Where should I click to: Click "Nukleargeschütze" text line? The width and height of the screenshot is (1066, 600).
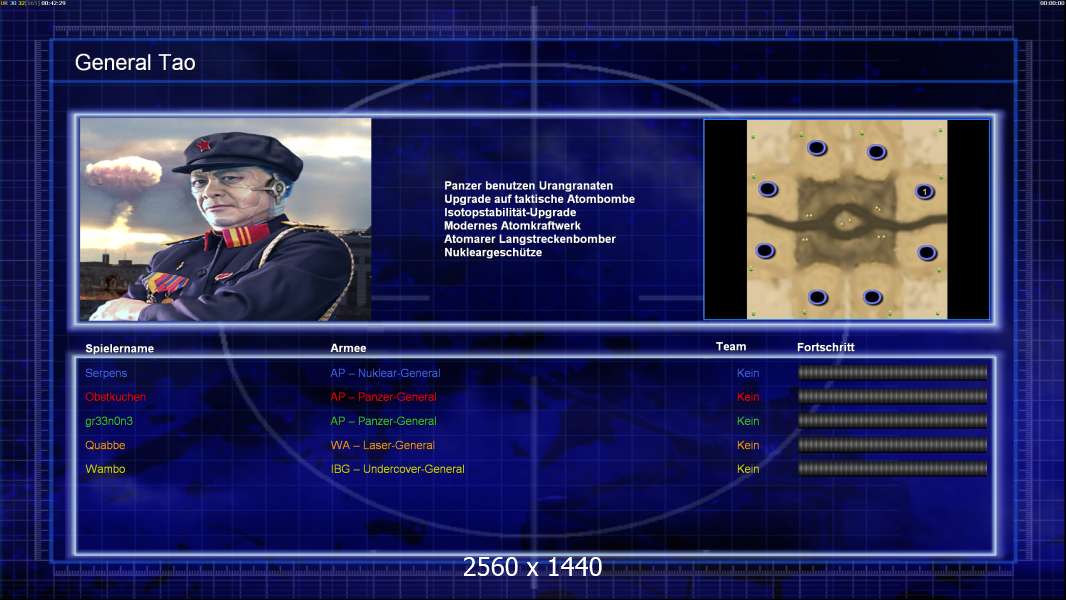point(493,252)
